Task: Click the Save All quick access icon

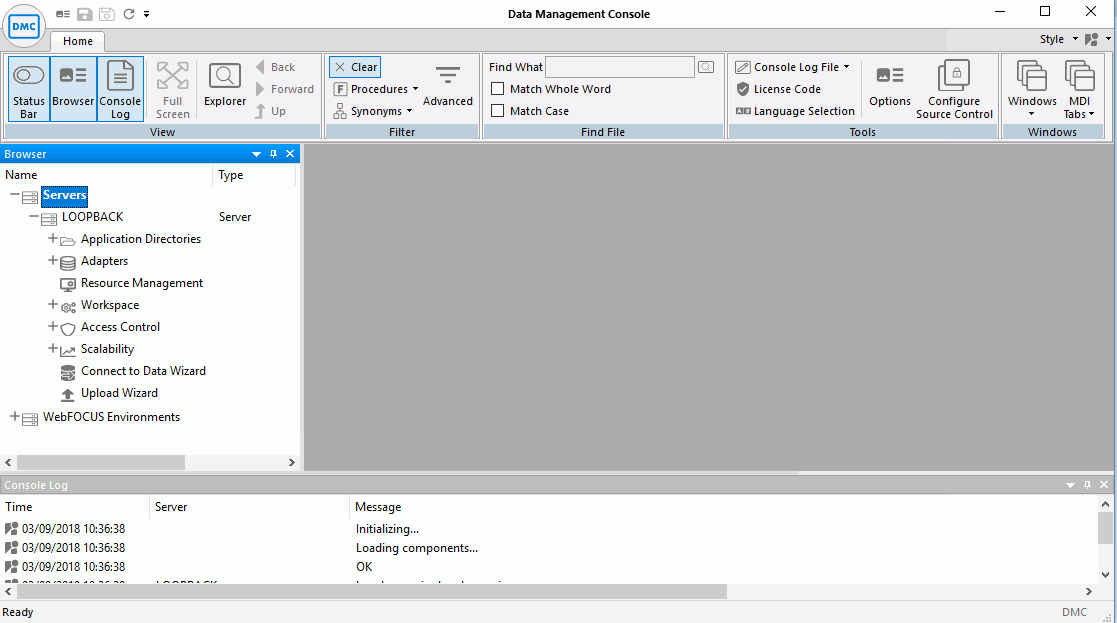Action: [x=106, y=14]
